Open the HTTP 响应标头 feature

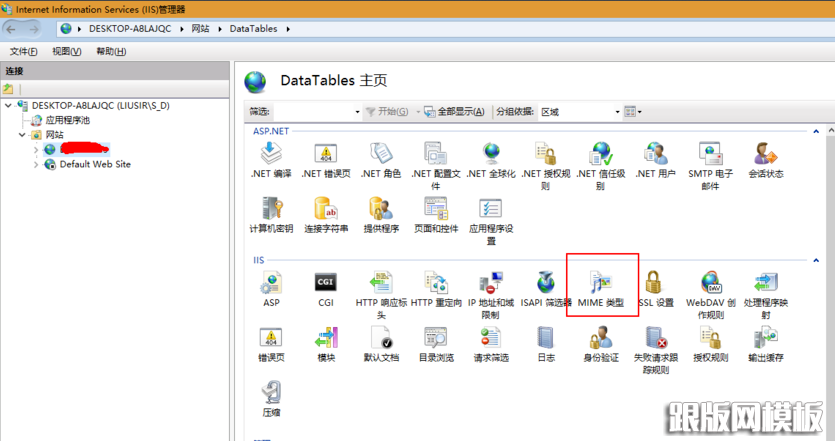click(381, 296)
